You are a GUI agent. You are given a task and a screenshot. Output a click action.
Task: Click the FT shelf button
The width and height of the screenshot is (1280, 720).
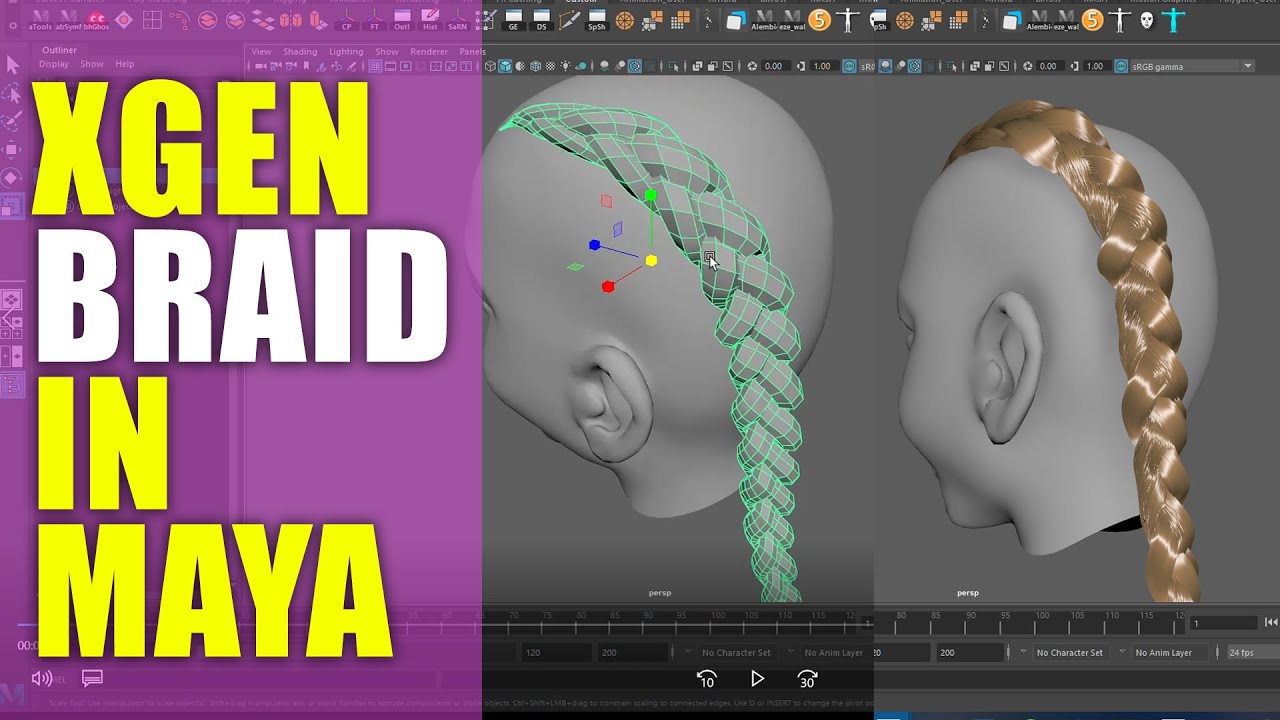374,20
